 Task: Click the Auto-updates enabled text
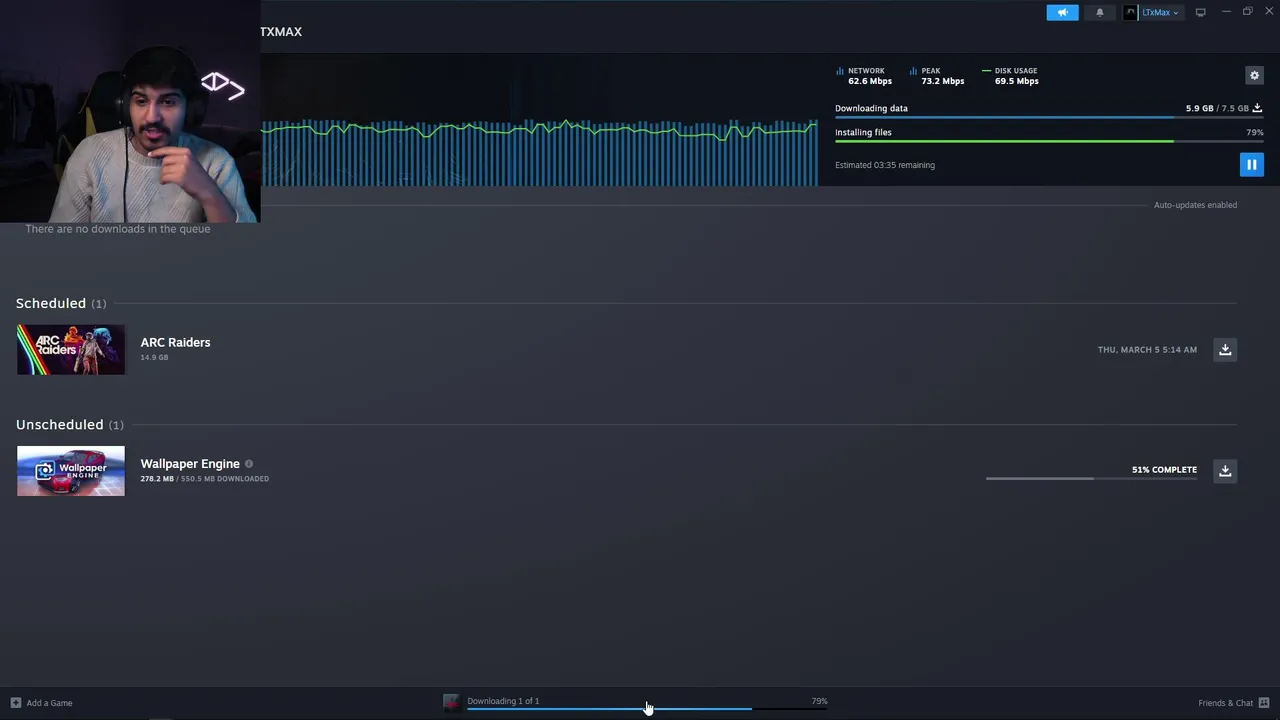click(x=1195, y=205)
